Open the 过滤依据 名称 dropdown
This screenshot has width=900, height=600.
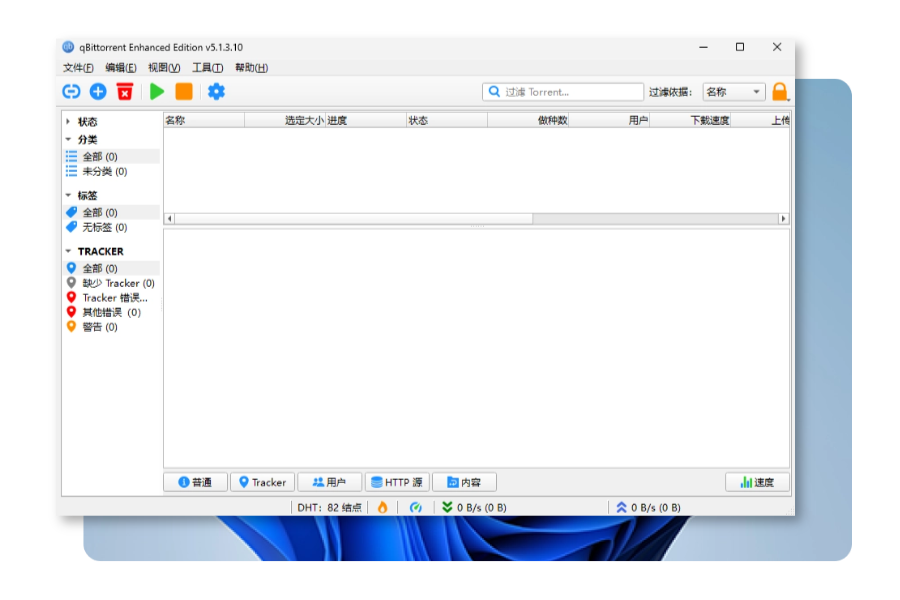734,92
